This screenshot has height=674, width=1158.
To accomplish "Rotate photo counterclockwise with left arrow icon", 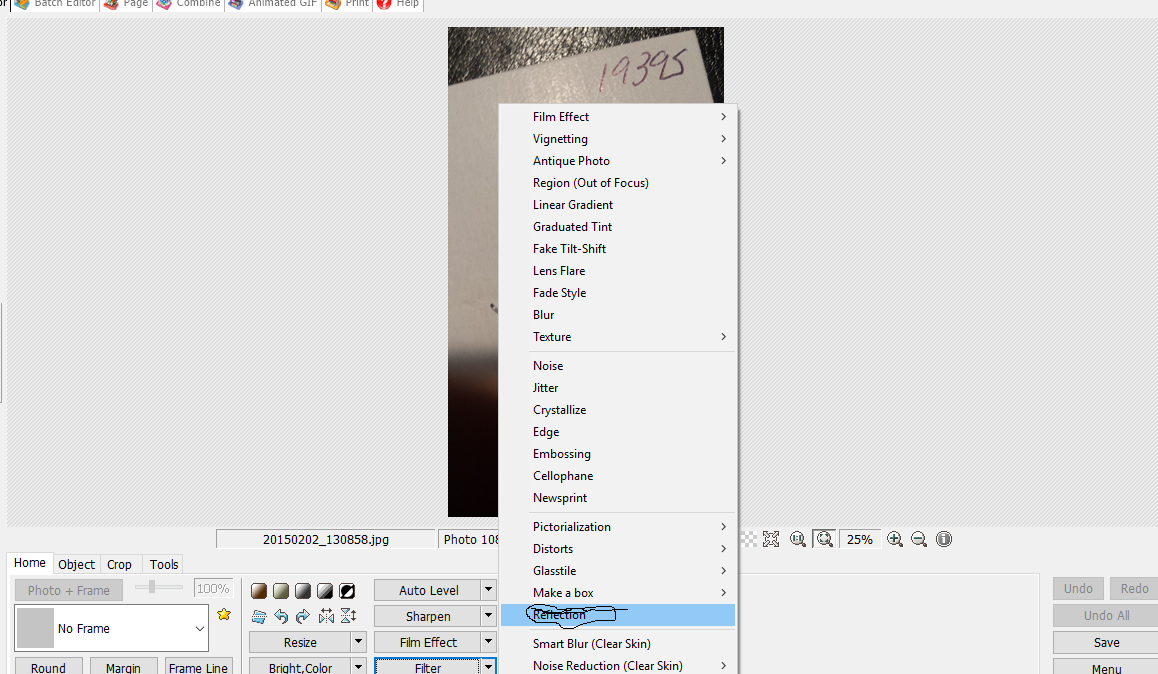I will pyautogui.click(x=281, y=616).
